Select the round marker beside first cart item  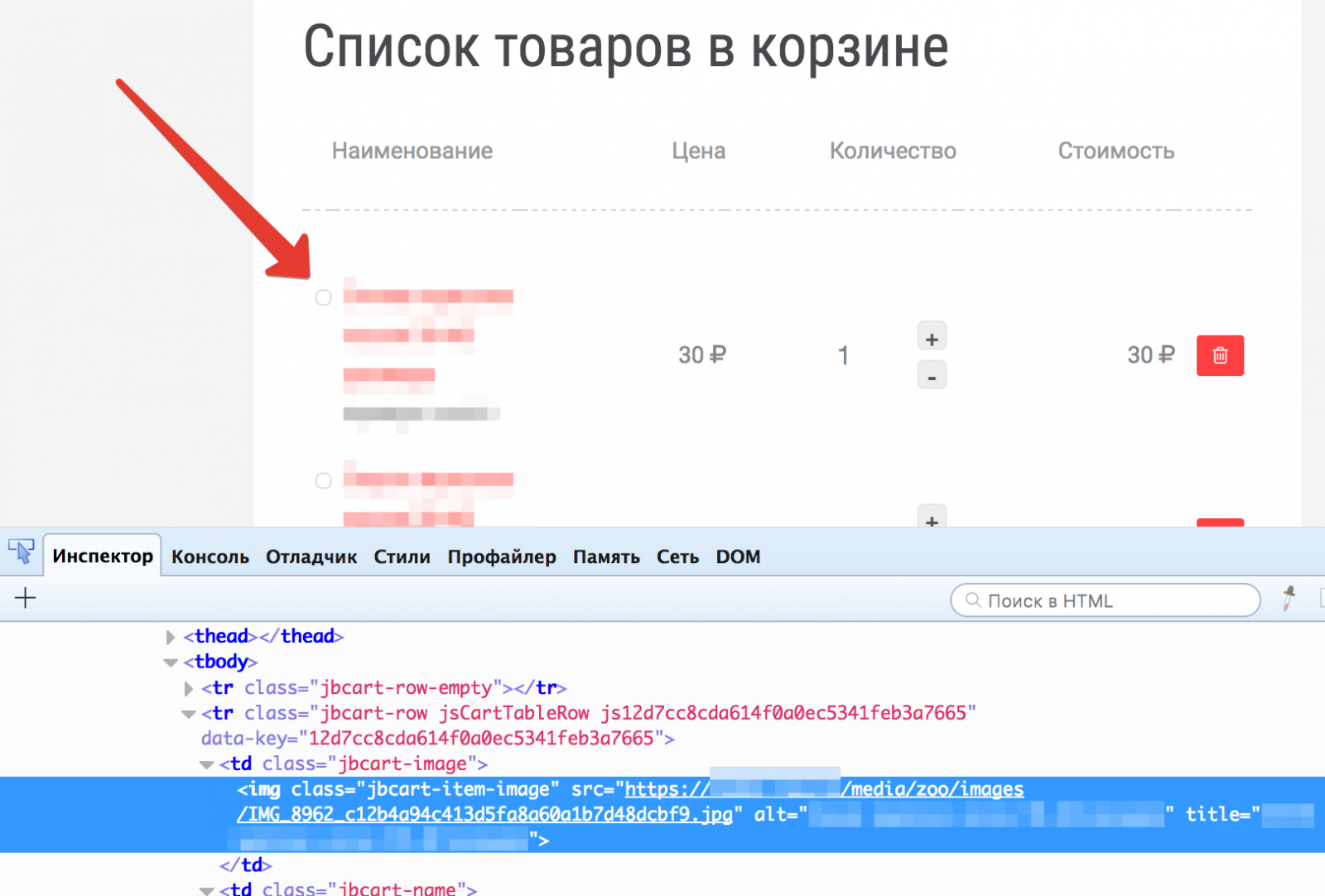coord(324,297)
